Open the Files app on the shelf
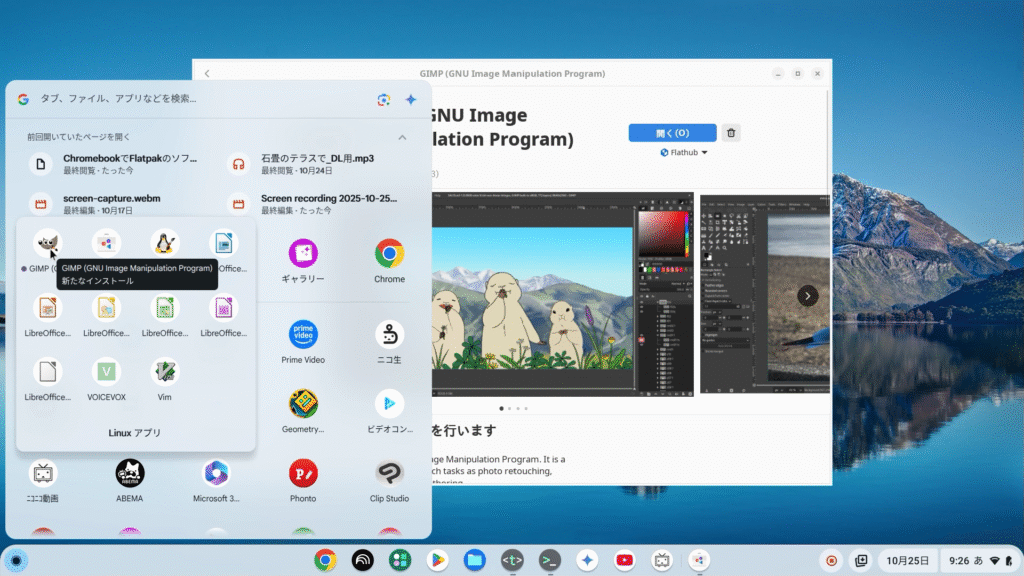The image size is (1024, 576). coord(474,560)
